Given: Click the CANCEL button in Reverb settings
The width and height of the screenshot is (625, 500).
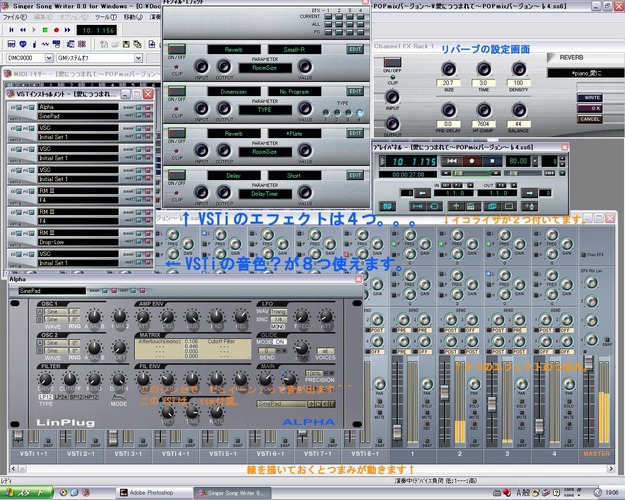Looking at the screenshot, I should pos(590,119).
